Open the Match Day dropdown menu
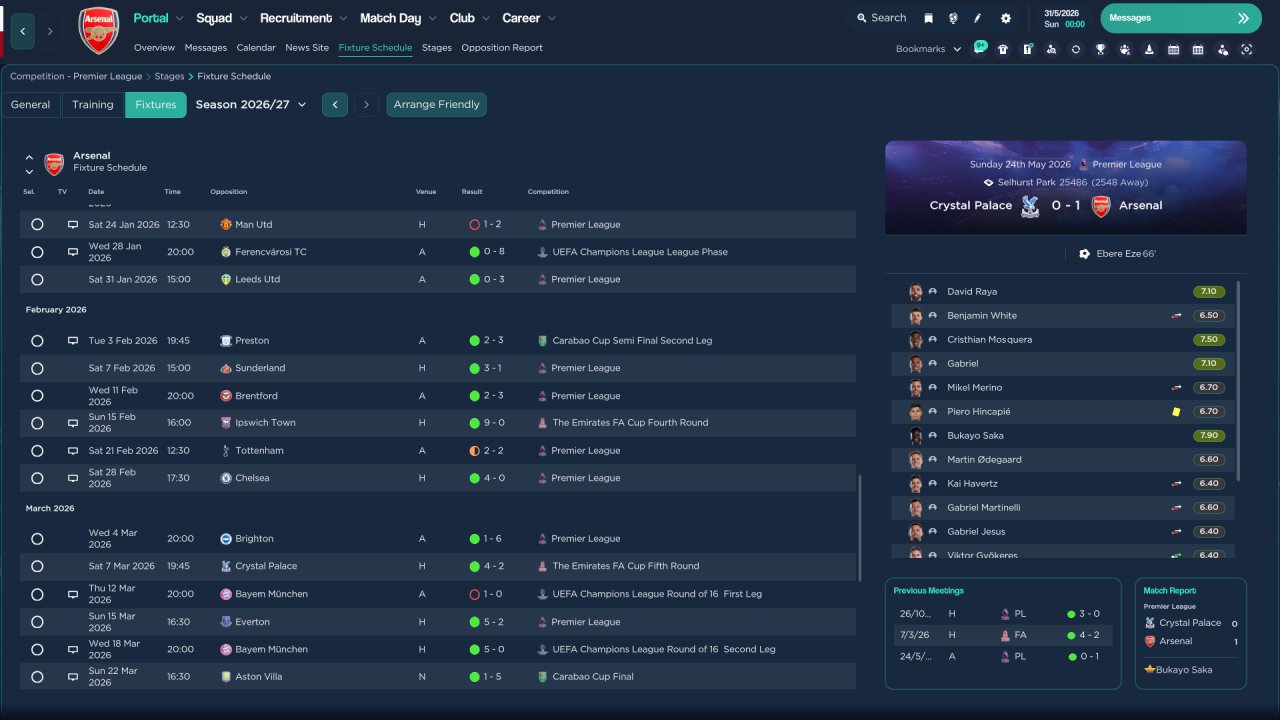 [399, 18]
